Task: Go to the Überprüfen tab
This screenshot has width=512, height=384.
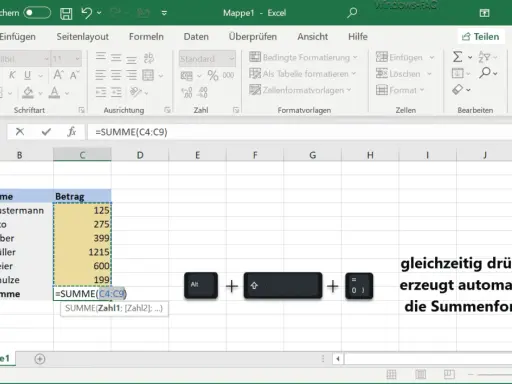Action: pos(253,37)
